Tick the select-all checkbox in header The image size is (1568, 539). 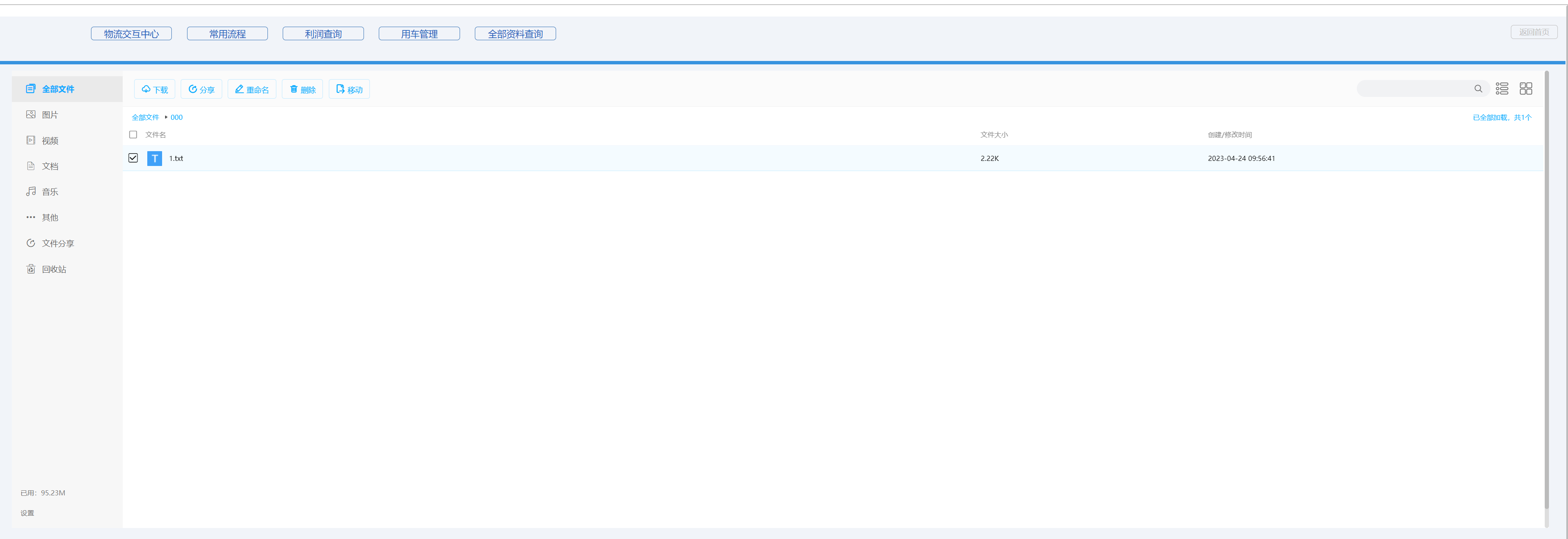[133, 135]
